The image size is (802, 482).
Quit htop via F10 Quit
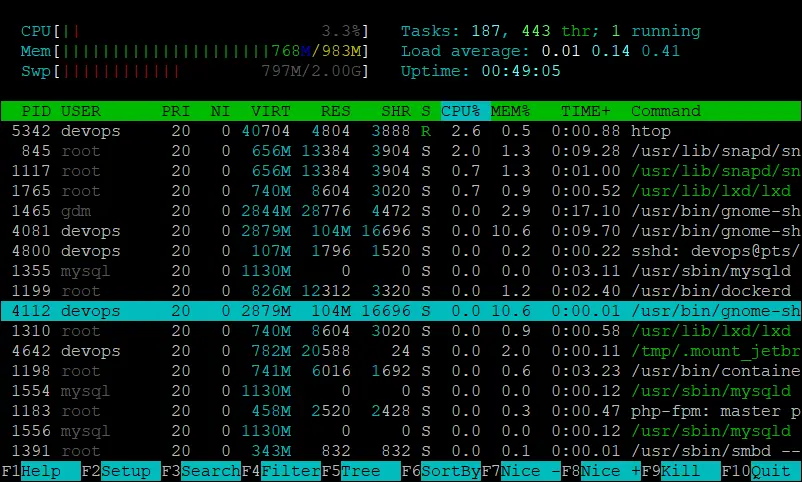pyautogui.click(x=761, y=471)
